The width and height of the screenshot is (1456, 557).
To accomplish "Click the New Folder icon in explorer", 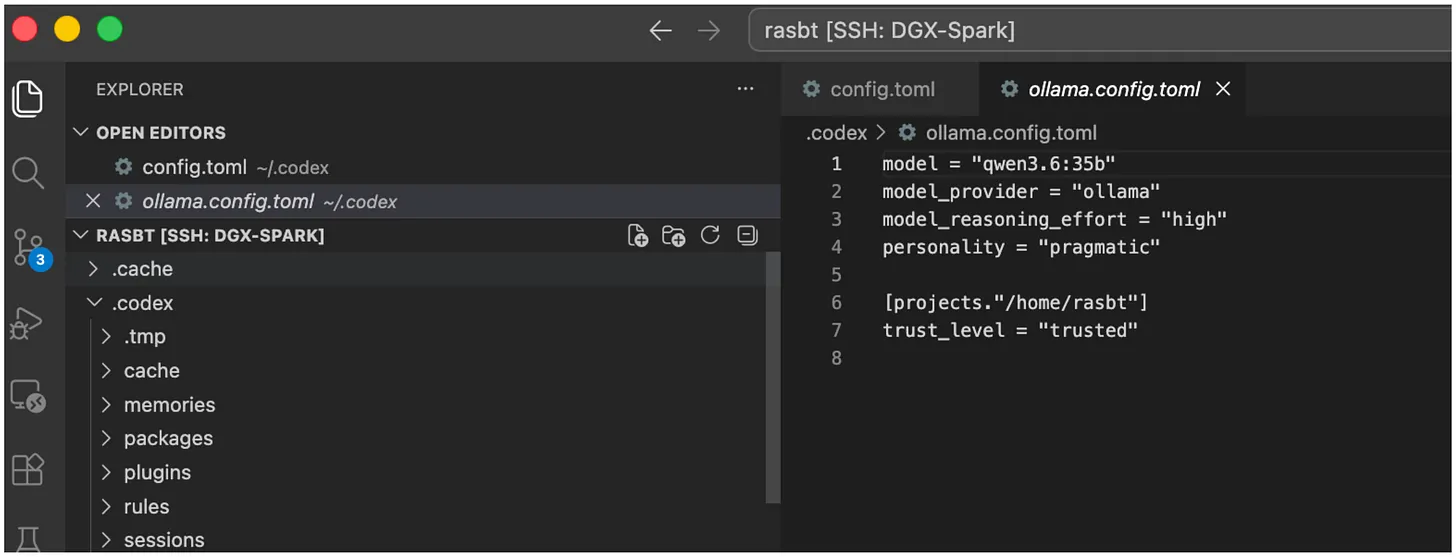I will [x=673, y=236].
